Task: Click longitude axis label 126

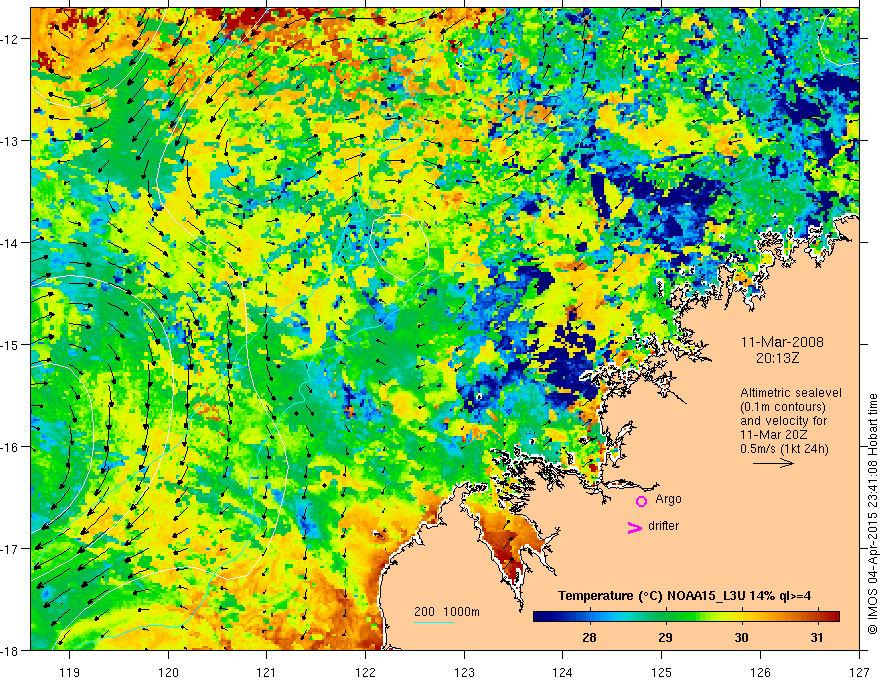Action: (x=760, y=672)
